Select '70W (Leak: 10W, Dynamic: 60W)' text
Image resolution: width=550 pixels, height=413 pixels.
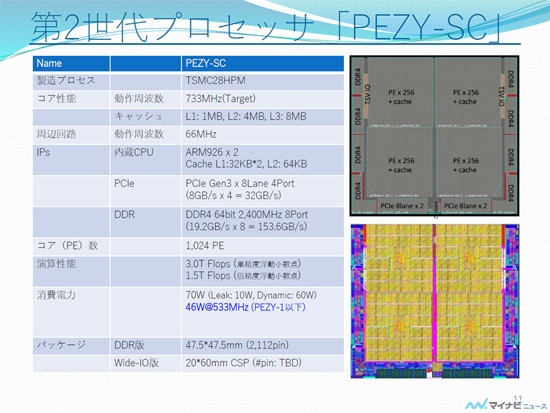(x=251, y=295)
